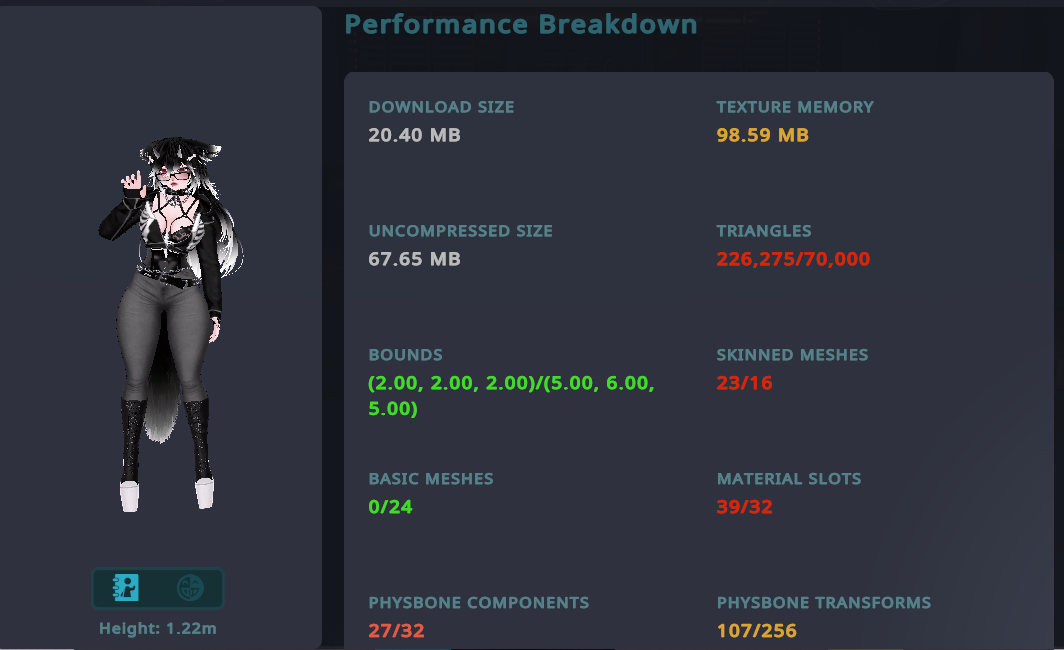The image size is (1064, 650).
Task: Select the Triangles stat label
Action: (x=764, y=231)
